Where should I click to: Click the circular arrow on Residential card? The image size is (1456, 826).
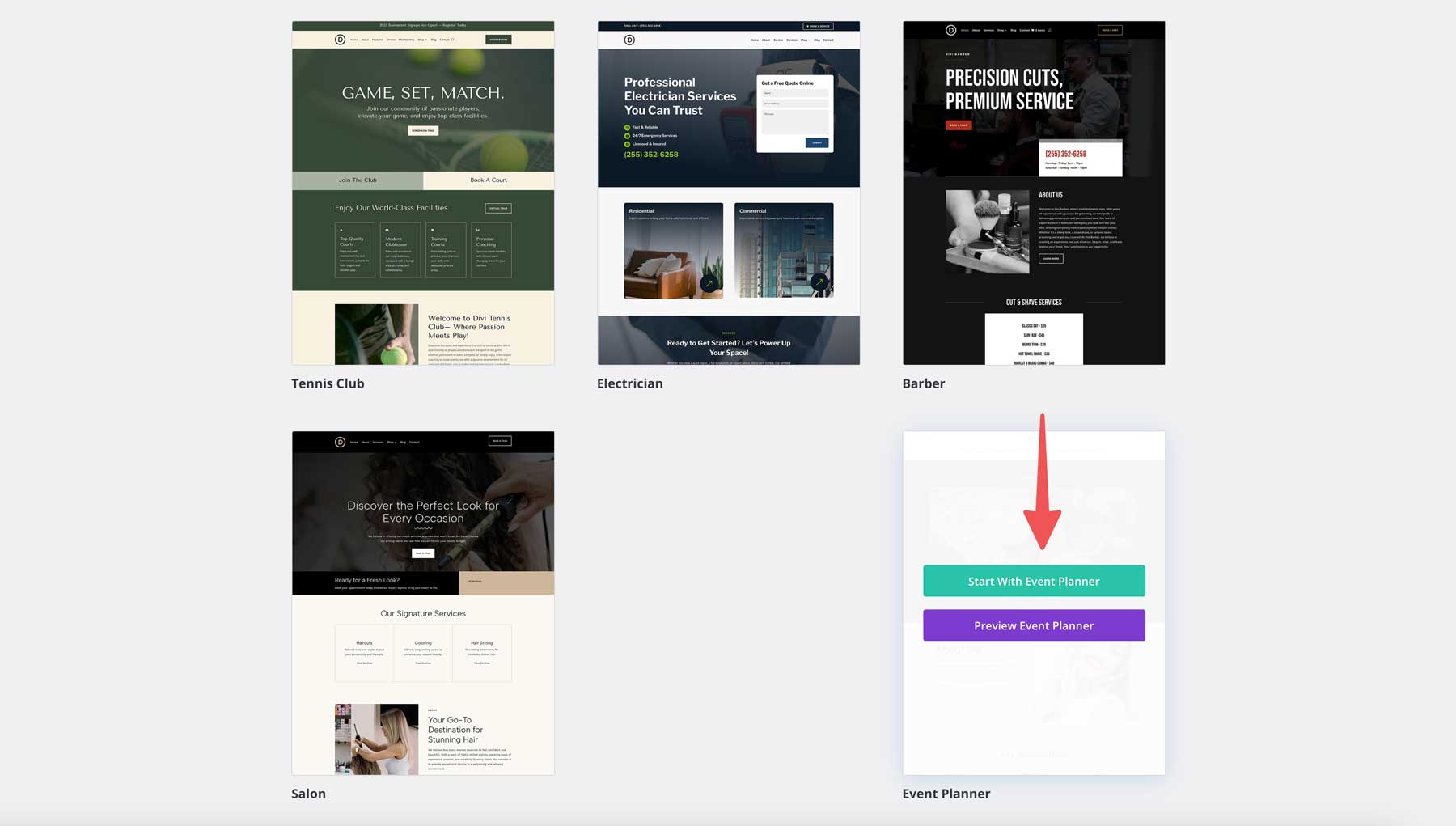pos(709,283)
